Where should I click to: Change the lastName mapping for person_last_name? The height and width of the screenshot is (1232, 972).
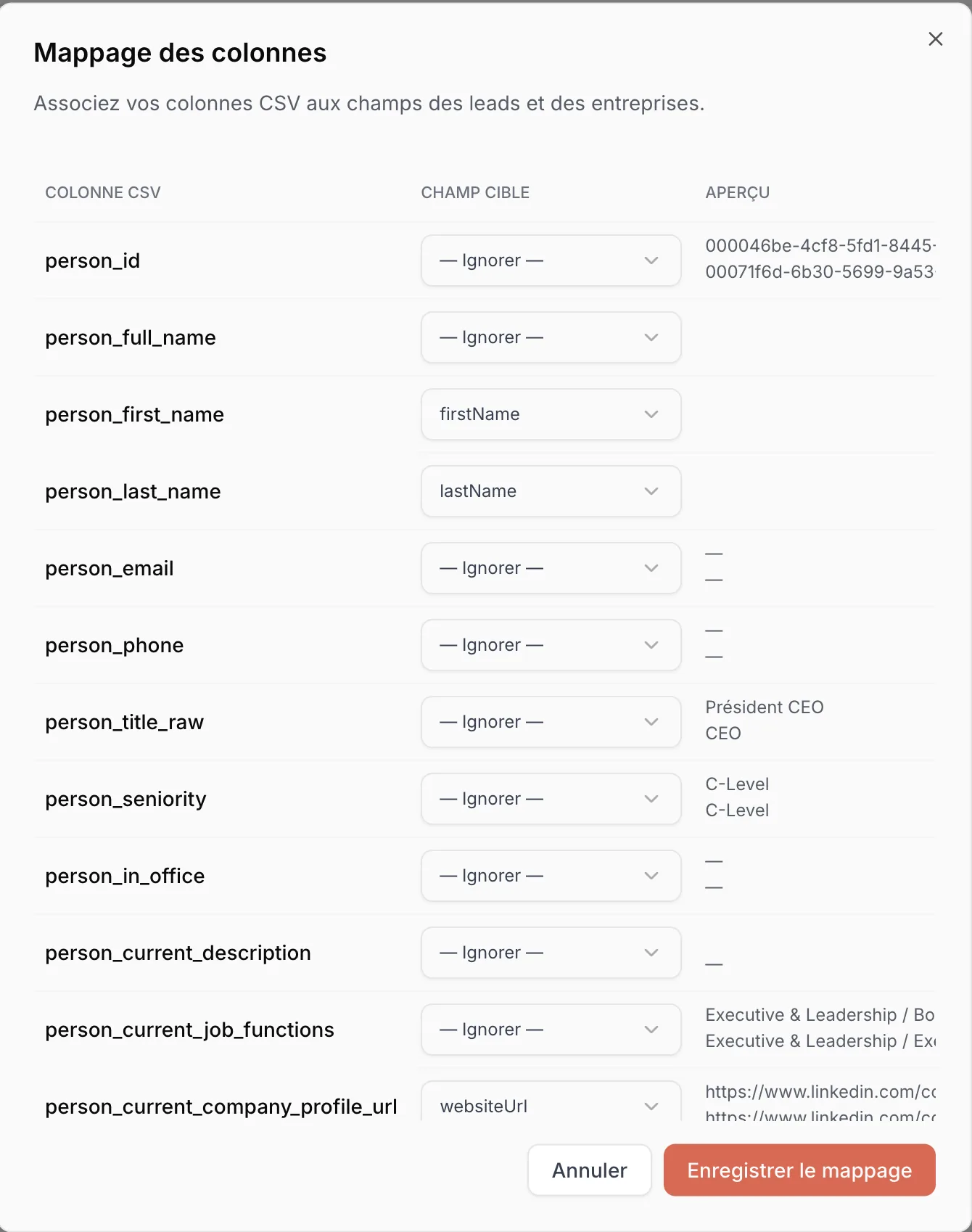coord(551,491)
